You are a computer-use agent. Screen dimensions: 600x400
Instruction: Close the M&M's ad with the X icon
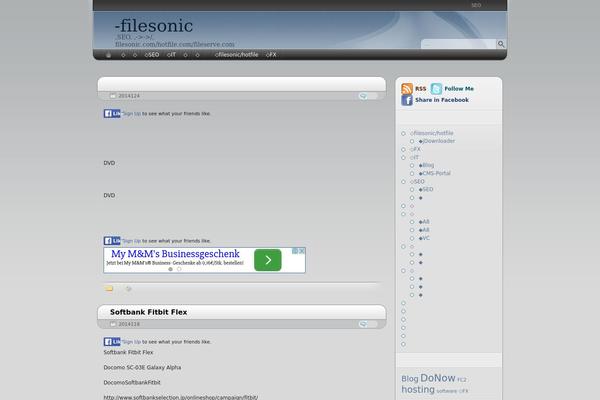302,251
